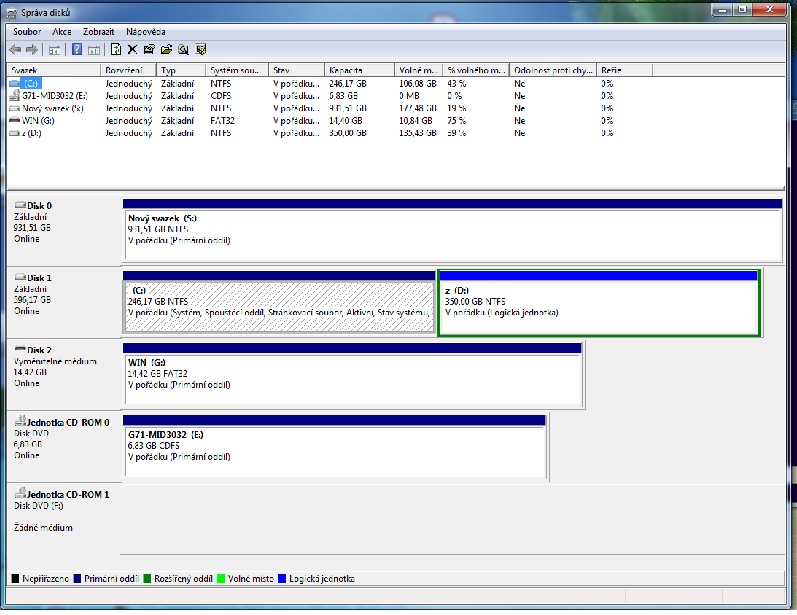Viewport: 797px width, 615px height.
Task: Open the Soubor menu
Action: (x=26, y=32)
